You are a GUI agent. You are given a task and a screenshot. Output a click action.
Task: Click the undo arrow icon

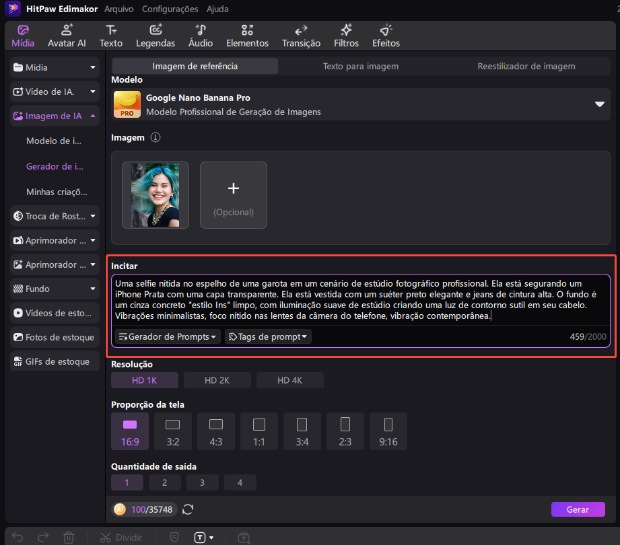click(17, 537)
